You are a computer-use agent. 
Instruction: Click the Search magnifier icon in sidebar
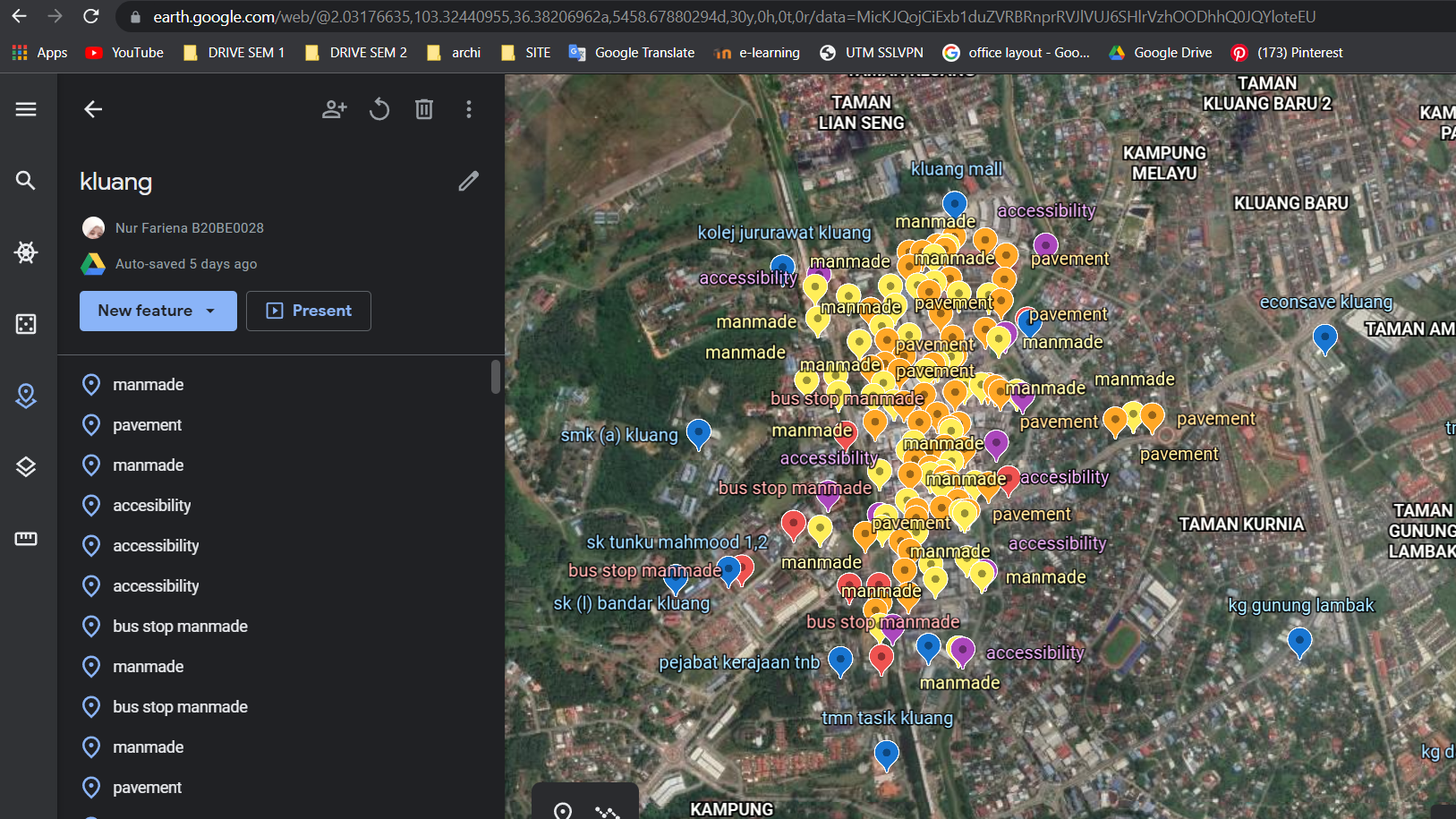point(26,181)
